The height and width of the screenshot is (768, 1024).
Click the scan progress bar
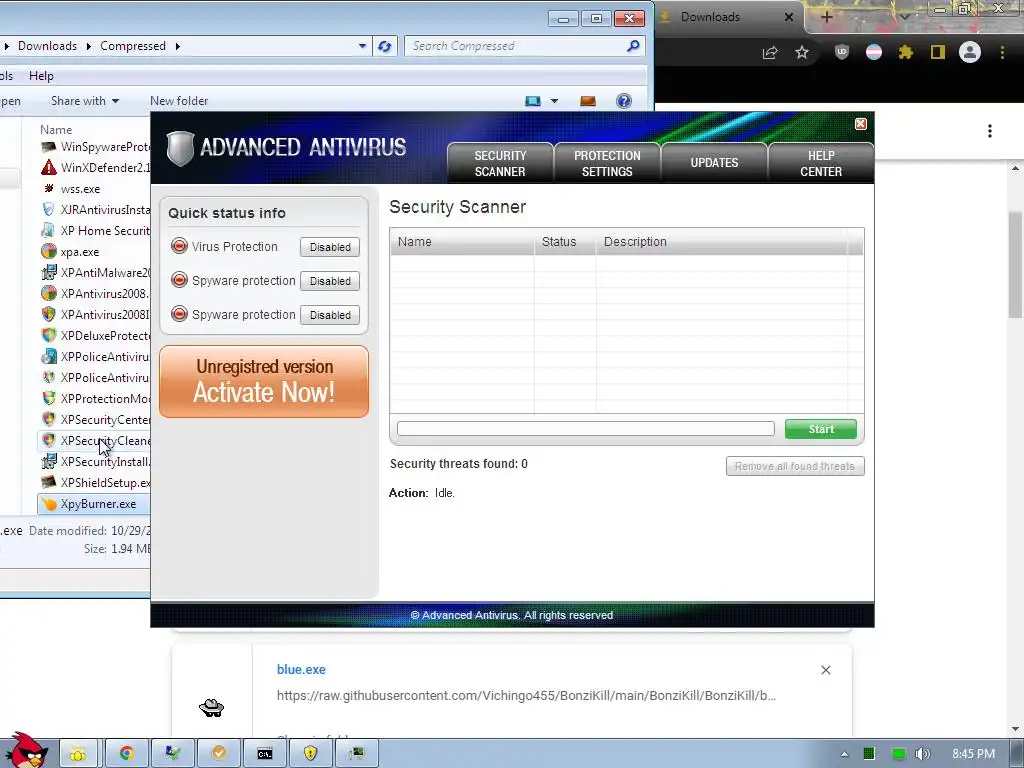point(586,428)
